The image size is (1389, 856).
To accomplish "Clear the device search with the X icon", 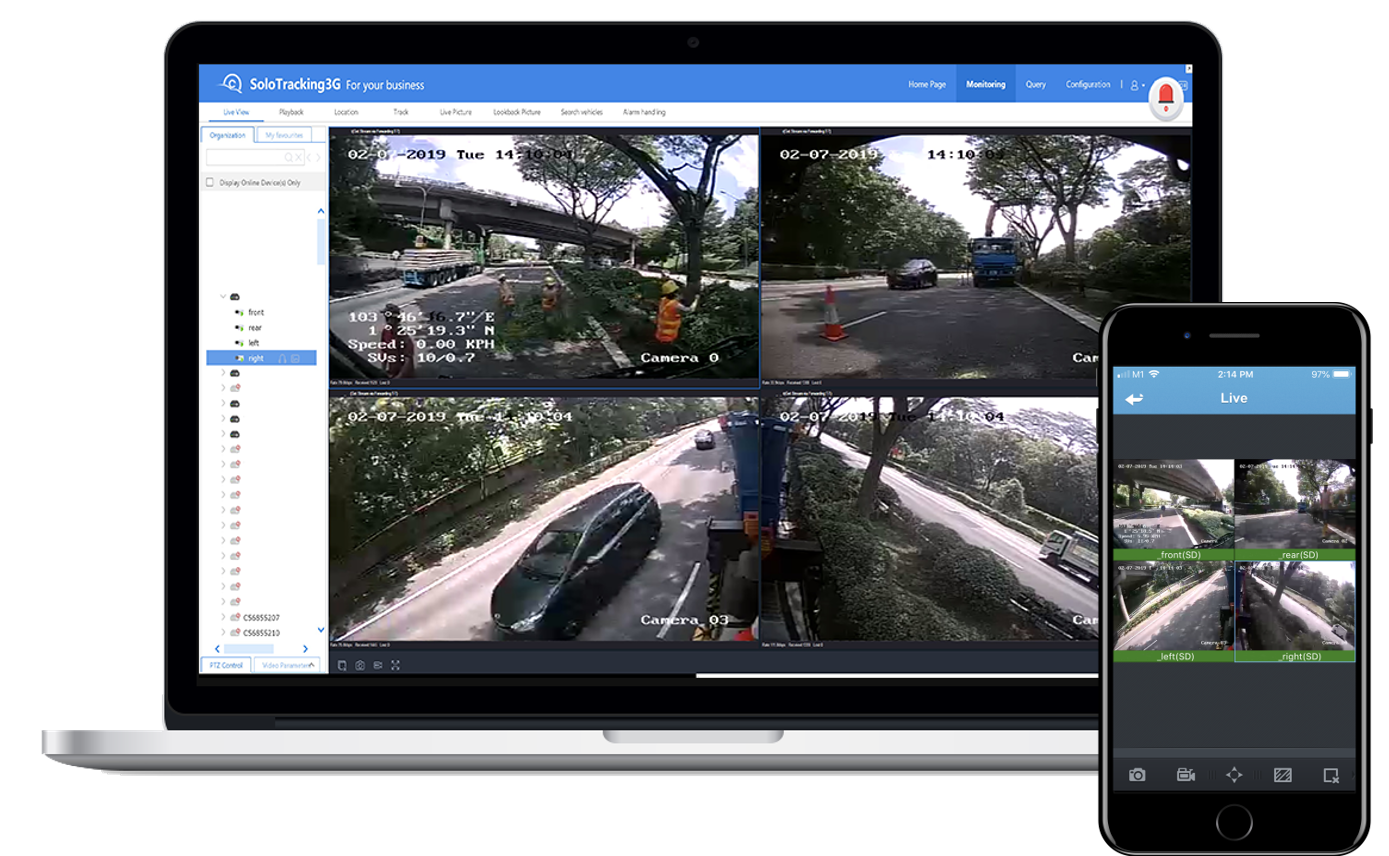I will [x=299, y=158].
